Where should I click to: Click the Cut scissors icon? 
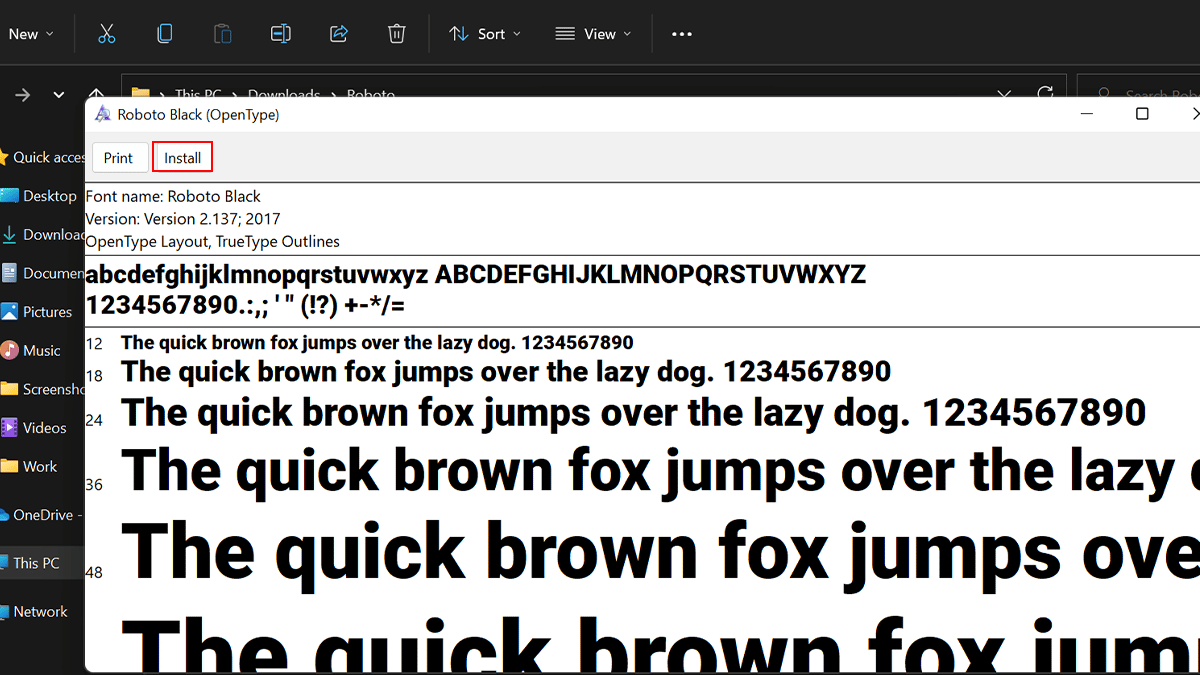(x=107, y=34)
